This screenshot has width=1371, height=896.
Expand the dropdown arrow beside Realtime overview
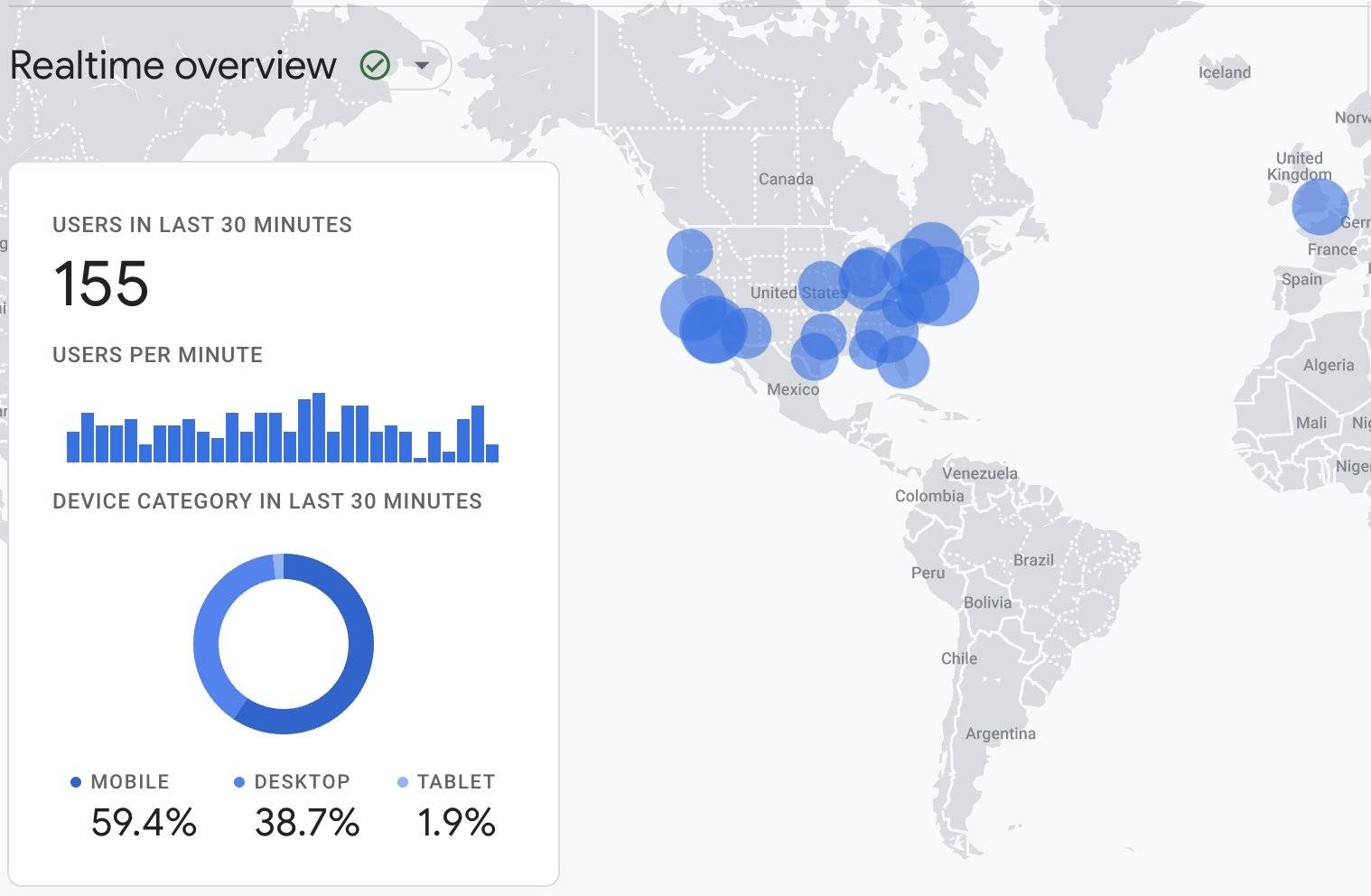pyautogui.click(x=422, y=65)
